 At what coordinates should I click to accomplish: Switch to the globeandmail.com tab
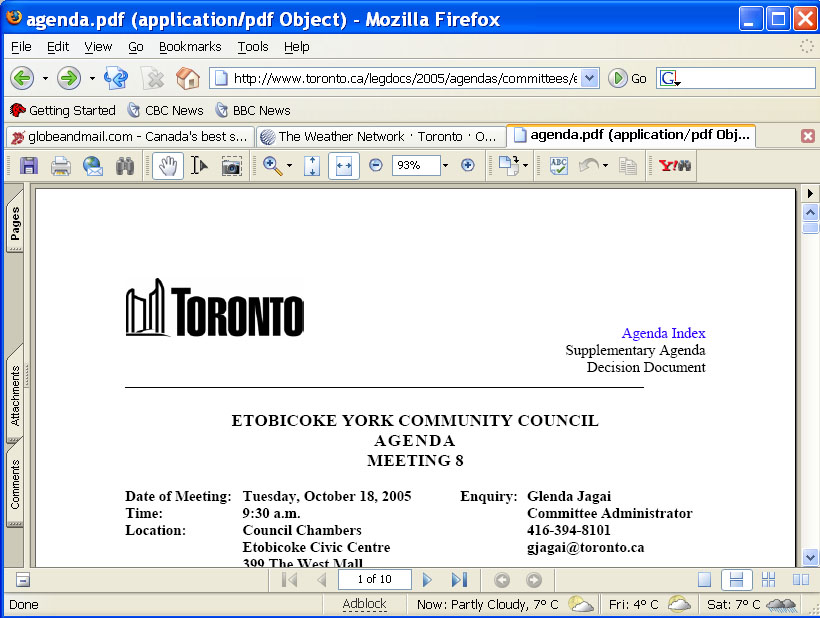coord(130,136)
